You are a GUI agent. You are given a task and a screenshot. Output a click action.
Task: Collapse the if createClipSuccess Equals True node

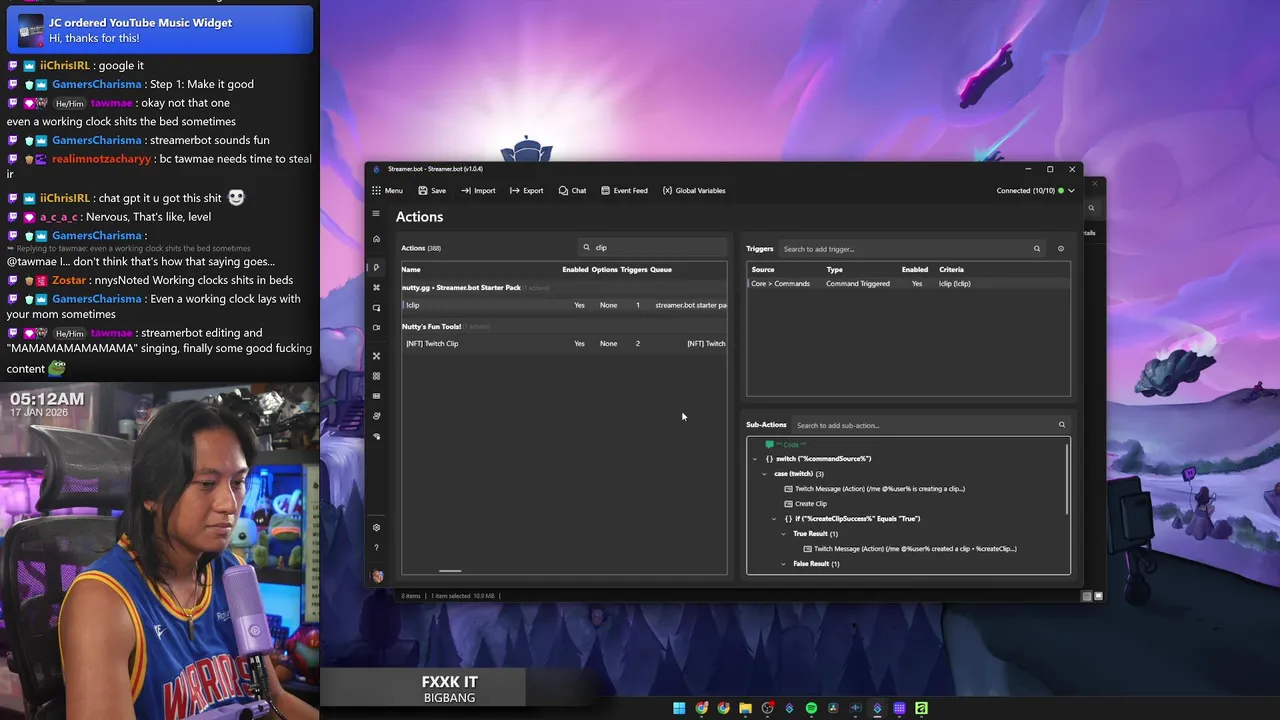pos(774,519)
